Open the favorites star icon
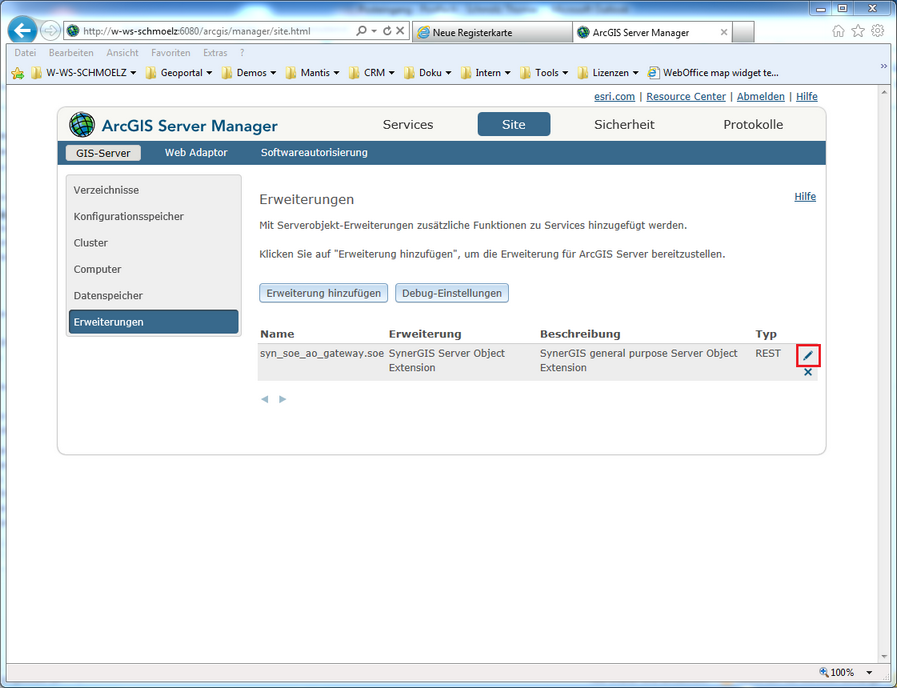897x688 pixels. (858, 31)
